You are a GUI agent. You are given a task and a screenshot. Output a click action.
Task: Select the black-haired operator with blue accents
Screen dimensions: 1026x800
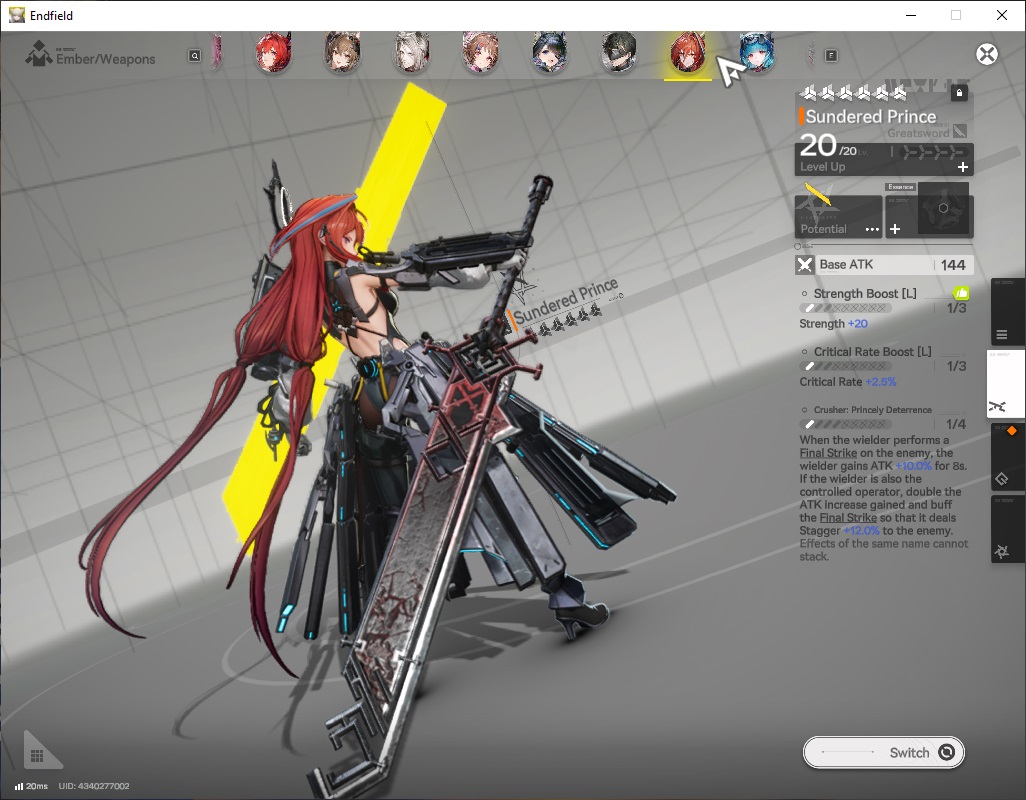tap(550, 53)
